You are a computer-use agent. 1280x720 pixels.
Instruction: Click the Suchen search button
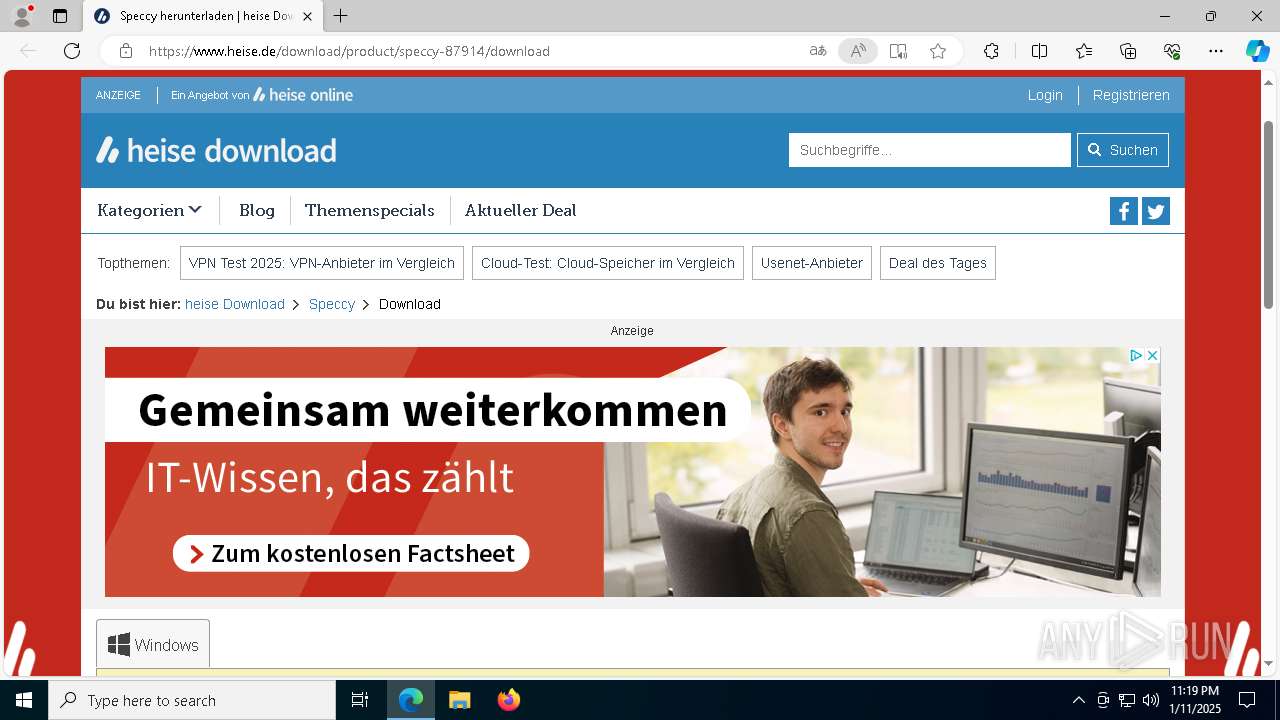(1122, 150)
